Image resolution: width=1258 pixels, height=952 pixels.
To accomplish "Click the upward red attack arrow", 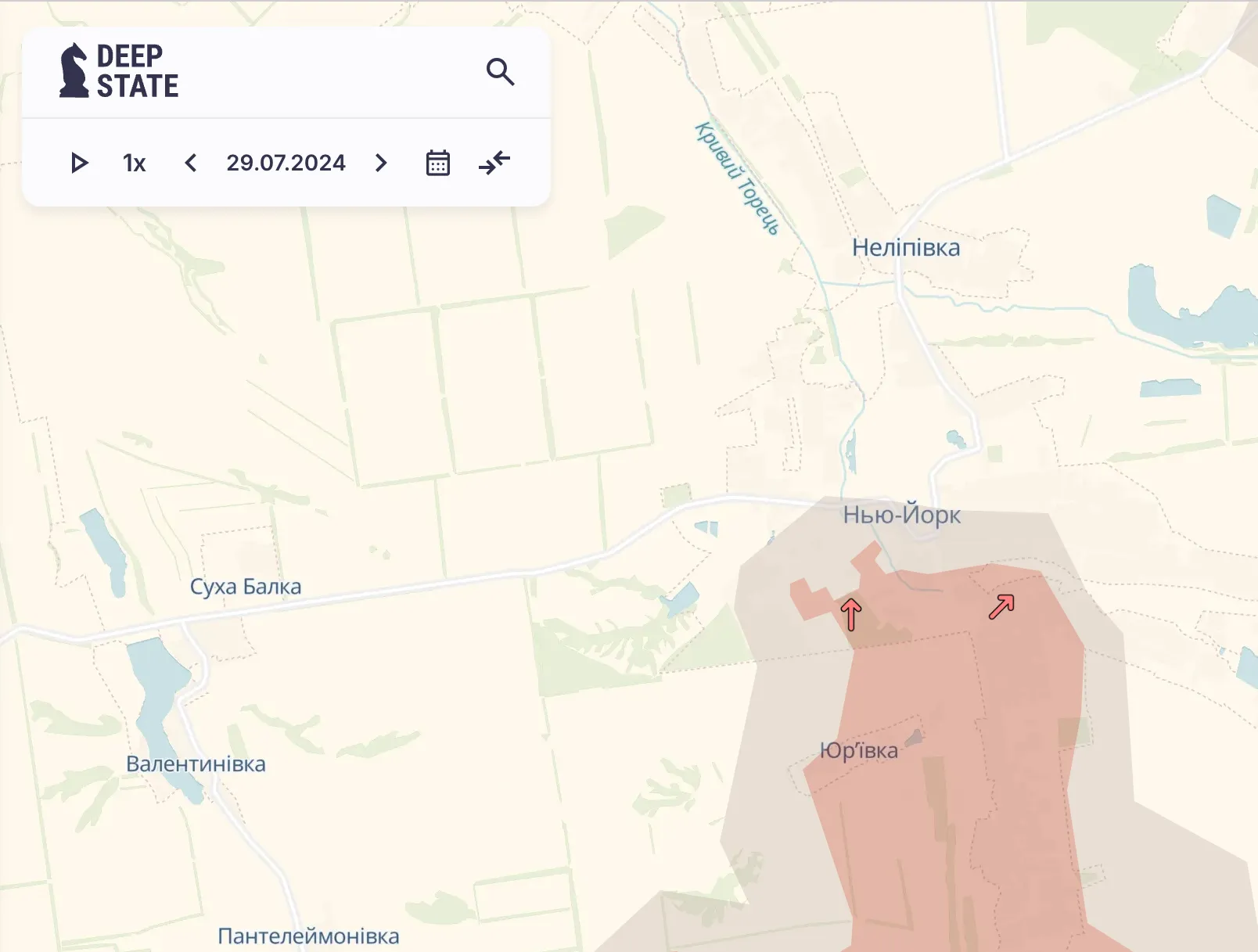I will coord(851,614).
